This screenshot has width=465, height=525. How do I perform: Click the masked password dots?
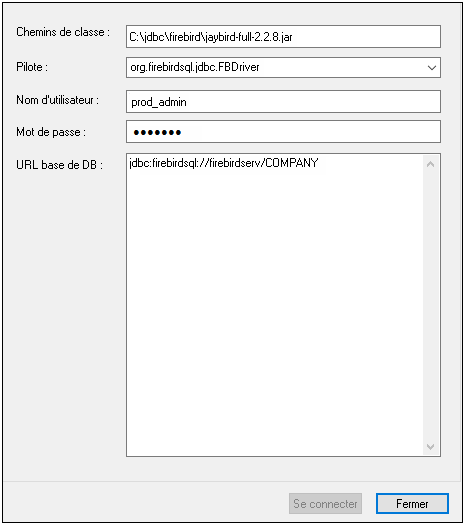pyautogui.click(x=157, y=133)
